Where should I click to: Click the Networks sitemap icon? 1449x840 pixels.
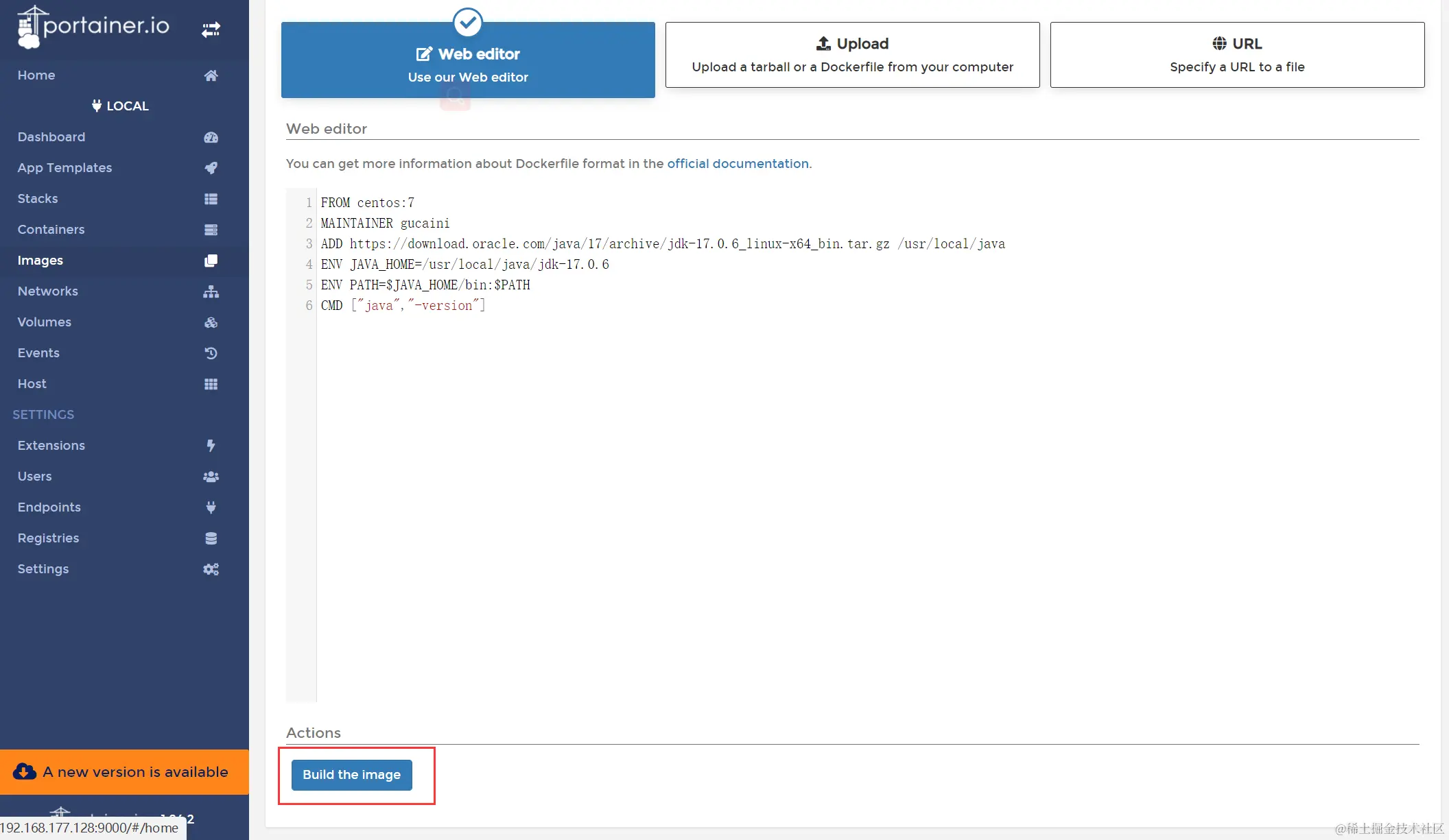211,291
